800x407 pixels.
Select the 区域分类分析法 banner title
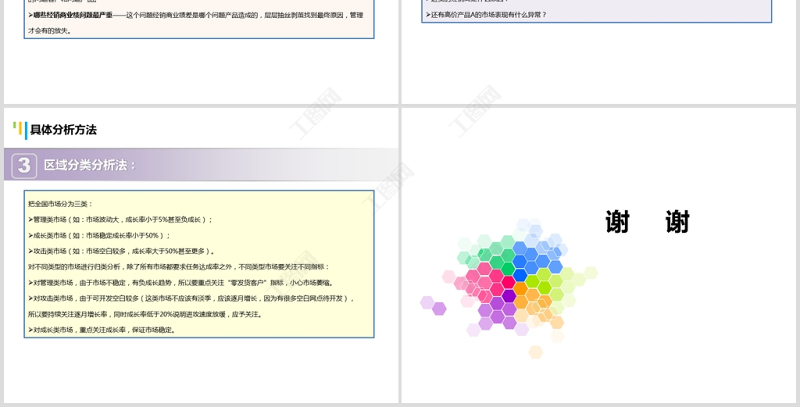pyautogui.click(x=90, y=165)
